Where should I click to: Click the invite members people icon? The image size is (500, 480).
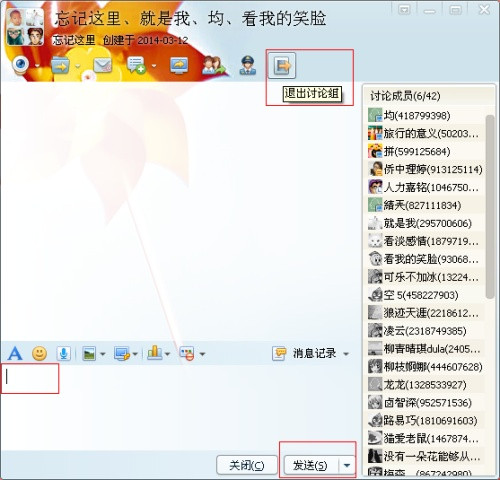click(214, 65)
